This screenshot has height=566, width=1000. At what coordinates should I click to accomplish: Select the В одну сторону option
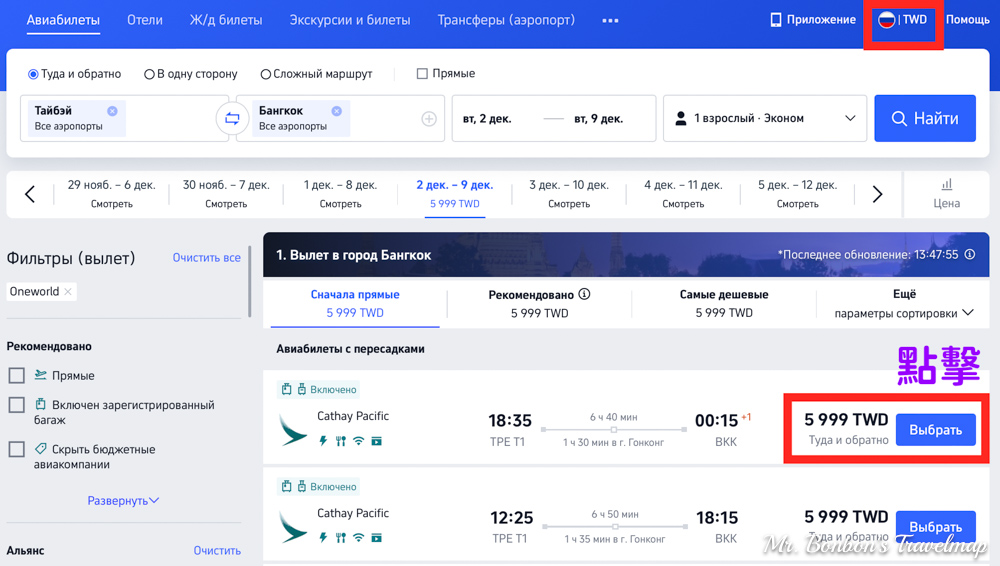150,74
